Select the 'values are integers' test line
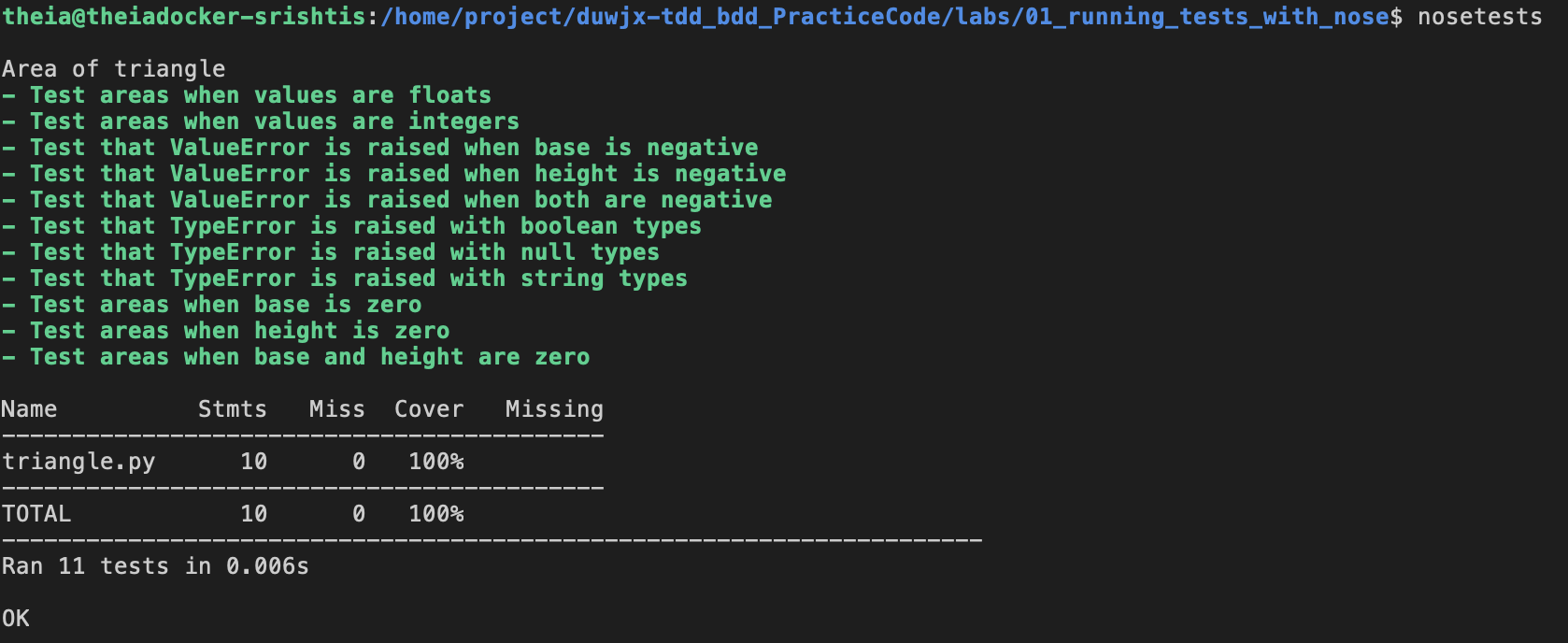This screenshot has width=1568, height=643. 261,121
